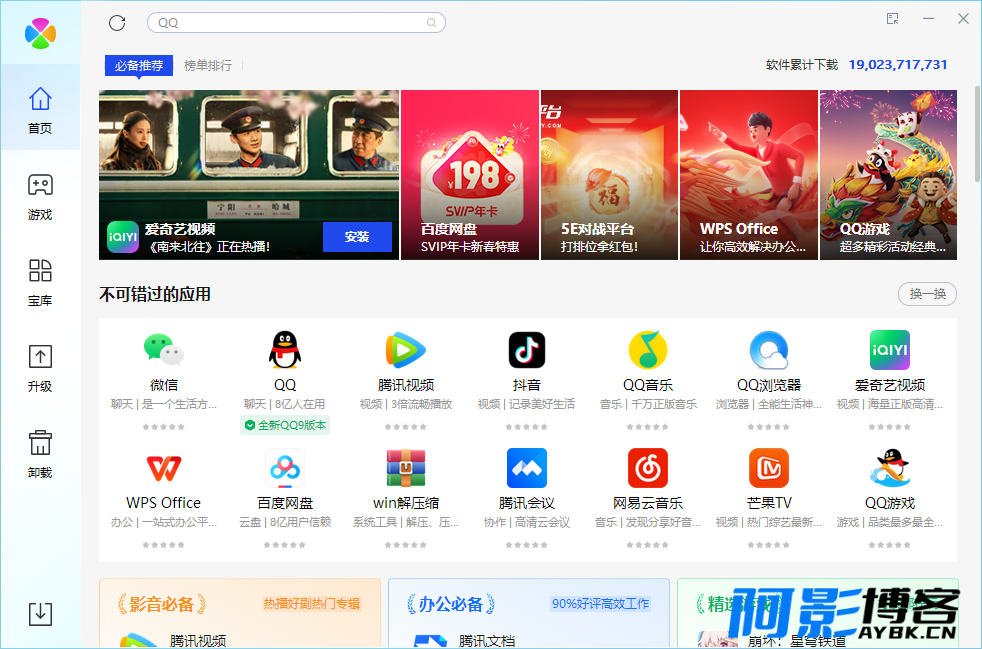Screen dimensions: 982x649
Task: Select the win解压缩 app icon
Action: pos(406,468)
